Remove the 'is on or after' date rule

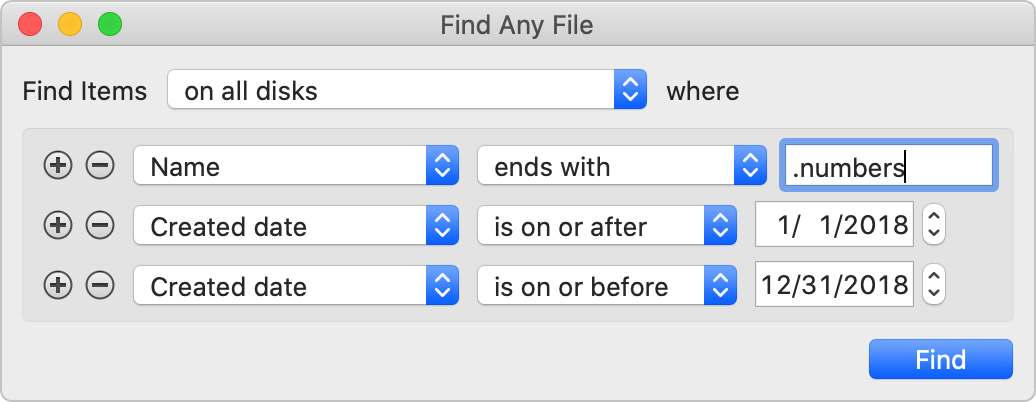tap(99, 226)
